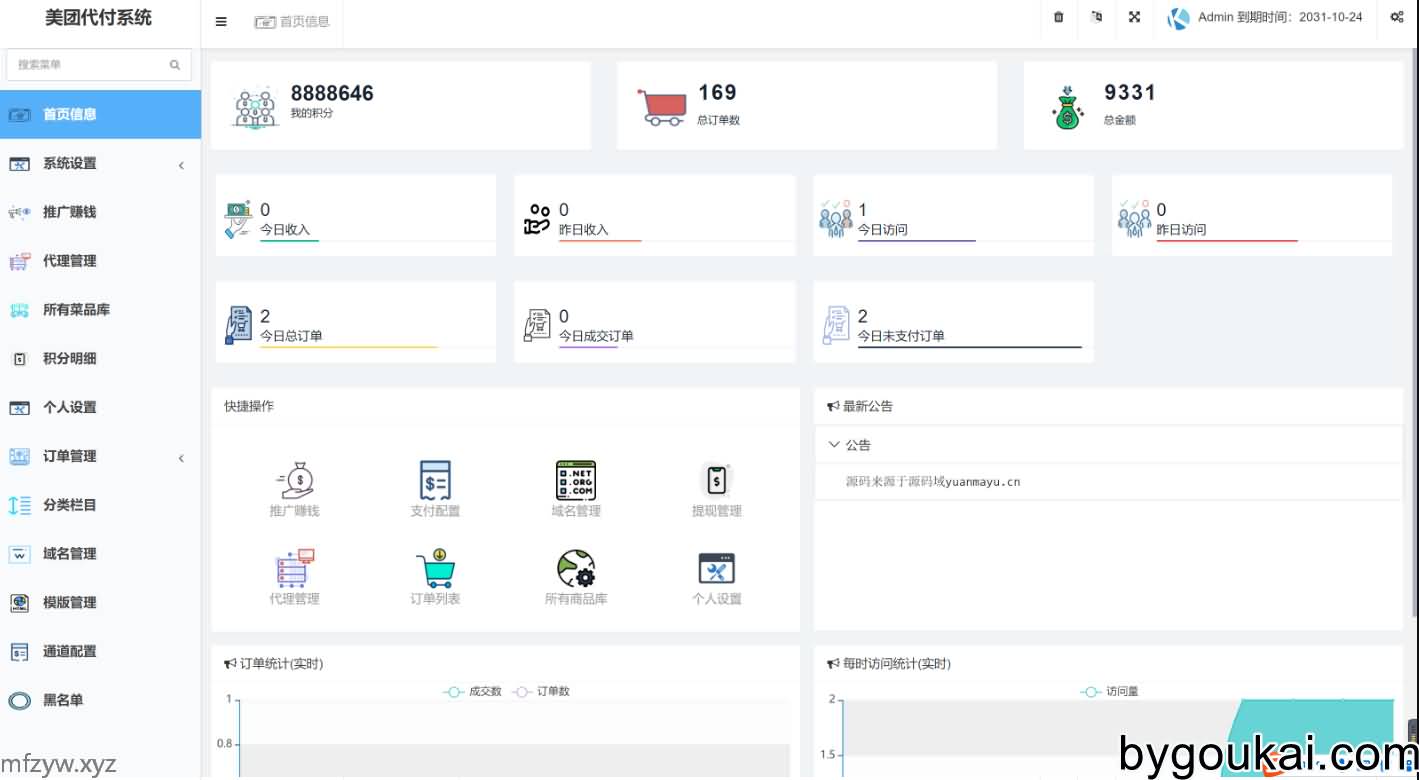Click the 提现管理 phone shortcut icon

coord(717,481)
